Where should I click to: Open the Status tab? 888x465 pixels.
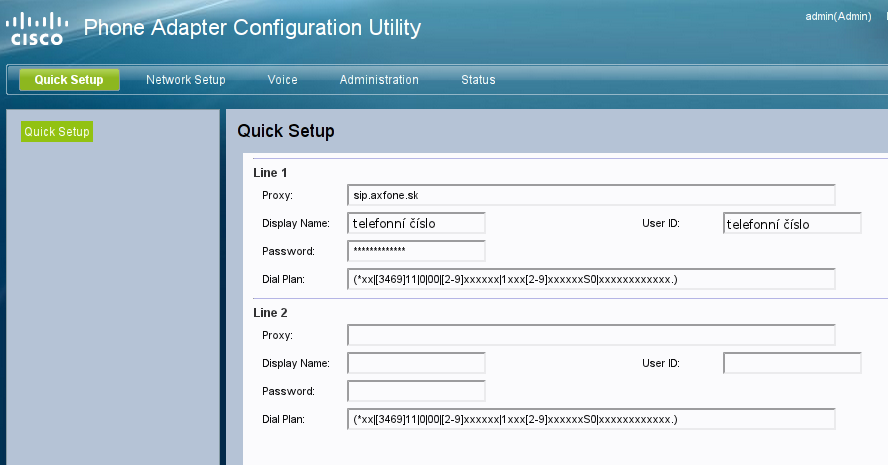click(x=478, y=80)
